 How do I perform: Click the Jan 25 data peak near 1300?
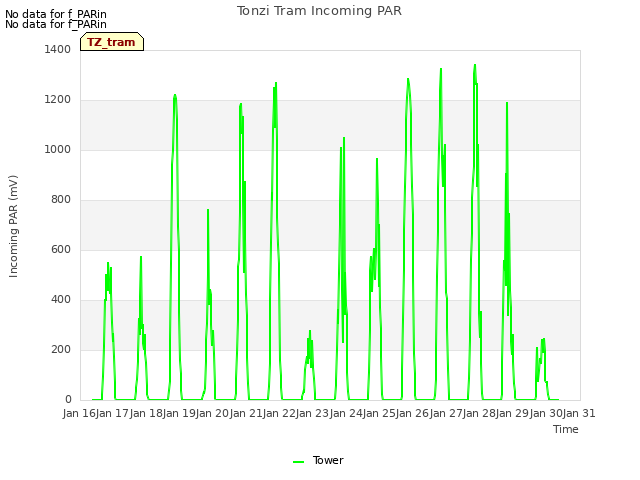(x=408, y=79)
